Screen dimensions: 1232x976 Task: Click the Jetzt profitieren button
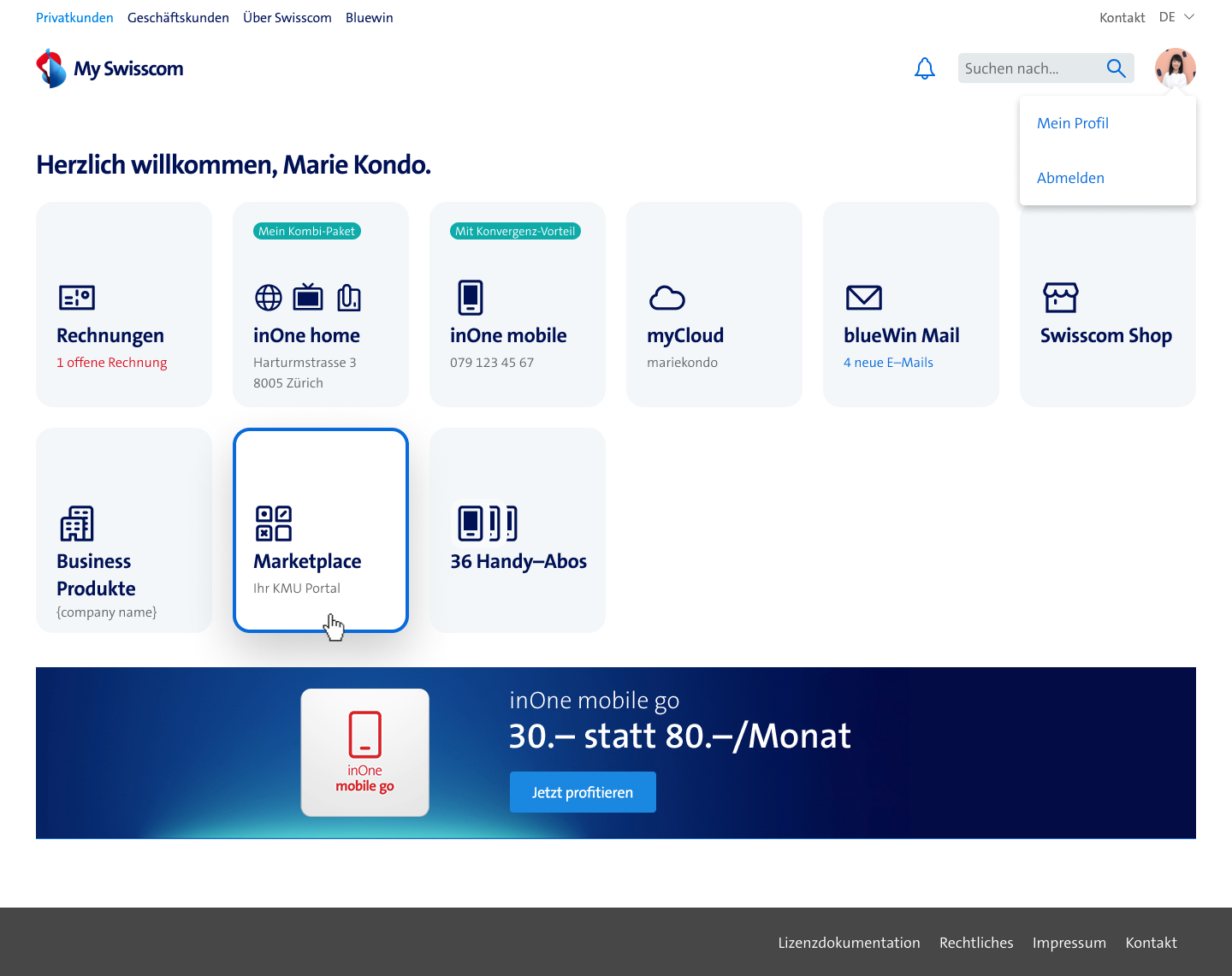[x=583, y=792]
